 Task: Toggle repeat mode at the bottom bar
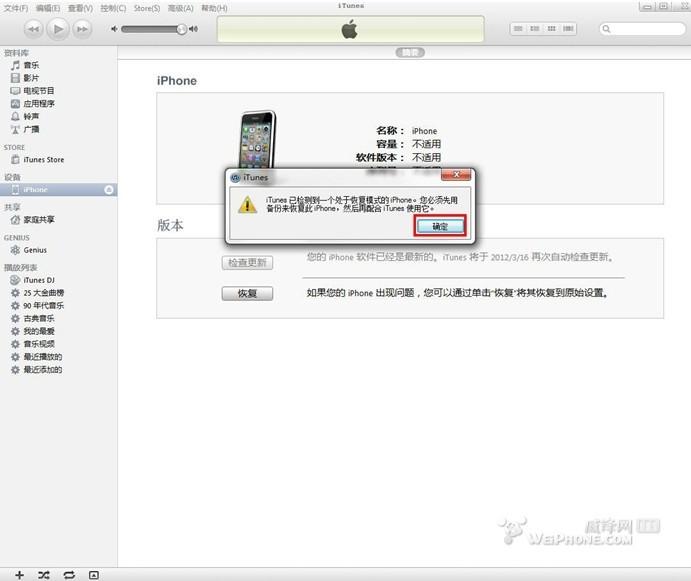click(69, 575)
